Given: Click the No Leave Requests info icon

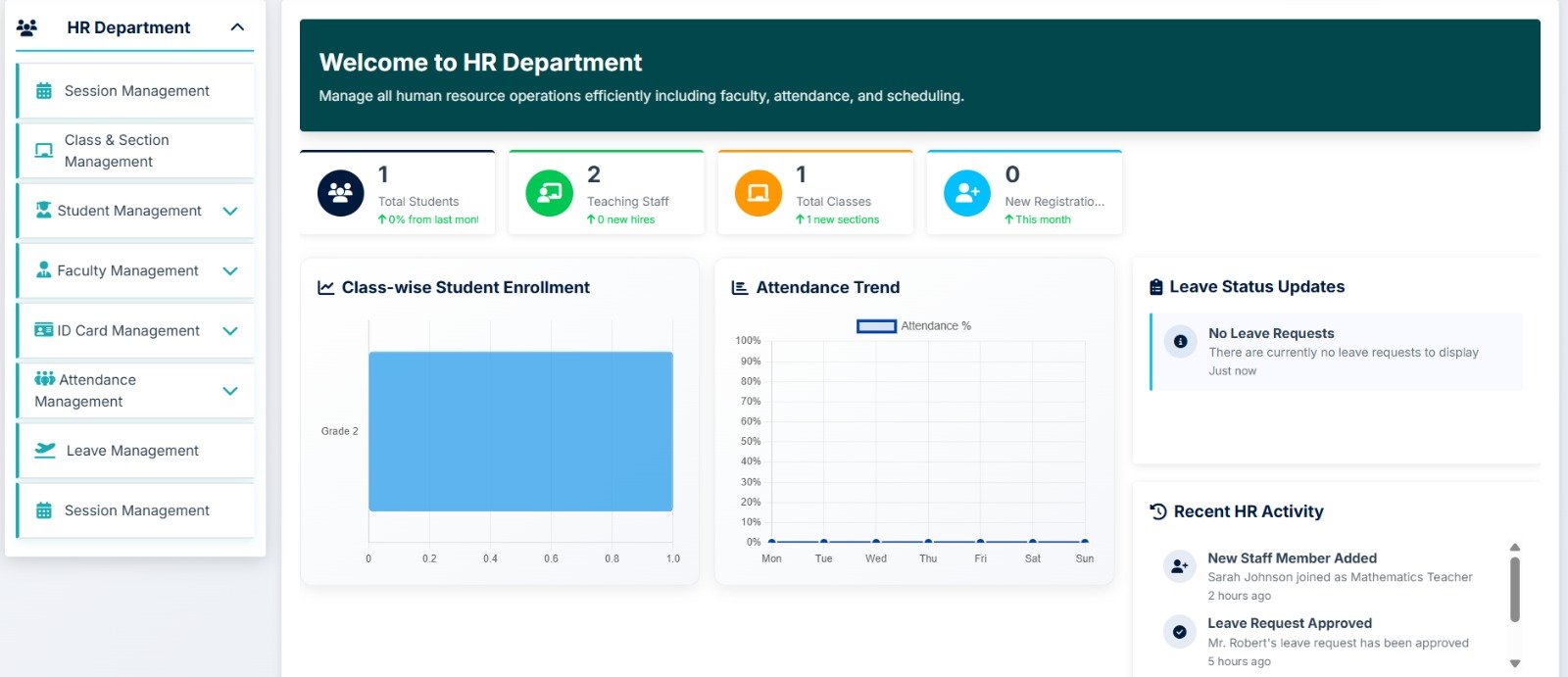Looking at the screenshot, I should [1180, 341].
